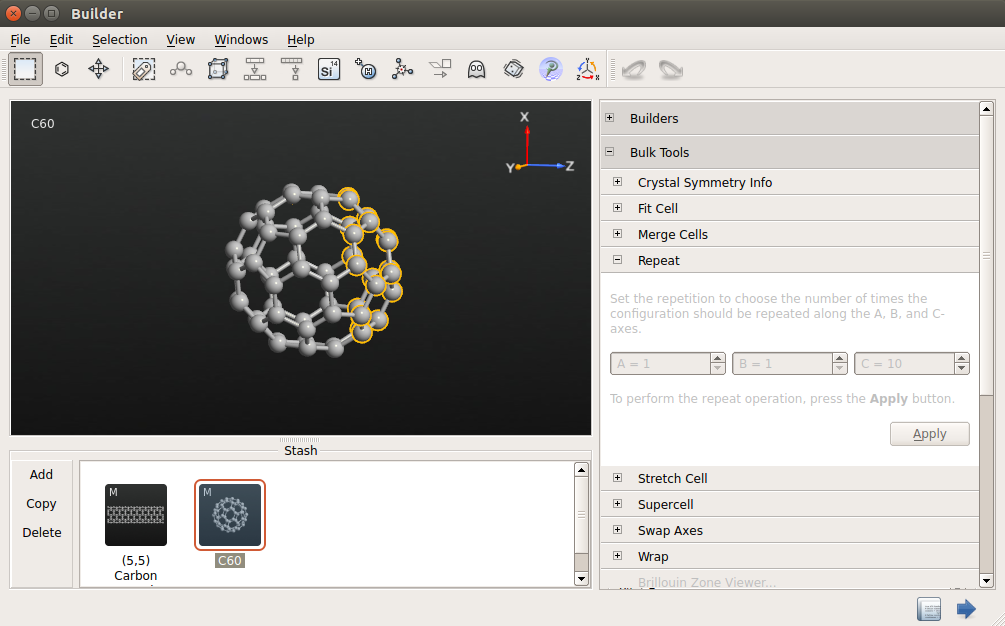Open the Help menu
Screen dimensions: 1005x626
[301, 40]
